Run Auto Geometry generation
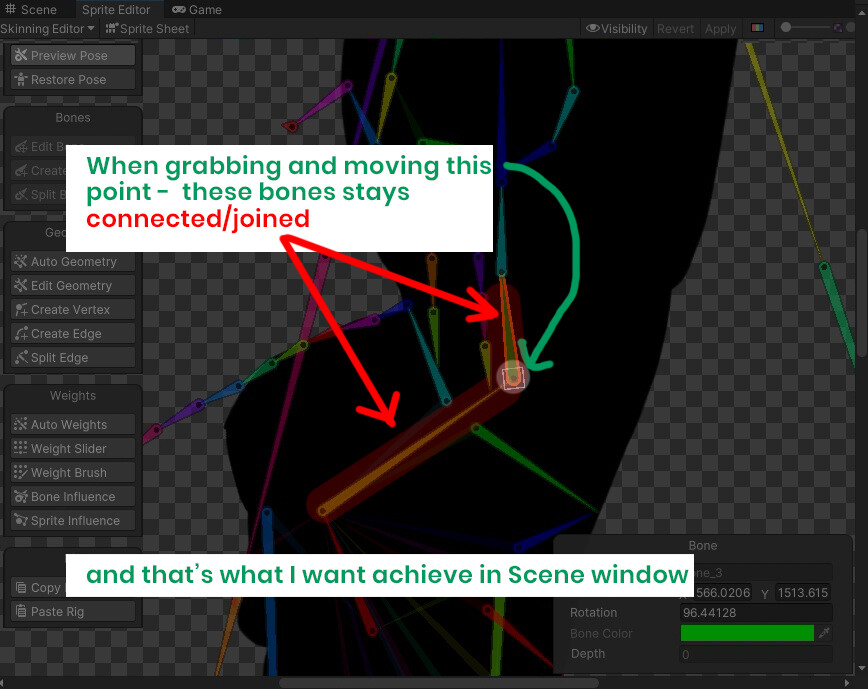868x689 pixels. tap(71, 261)
